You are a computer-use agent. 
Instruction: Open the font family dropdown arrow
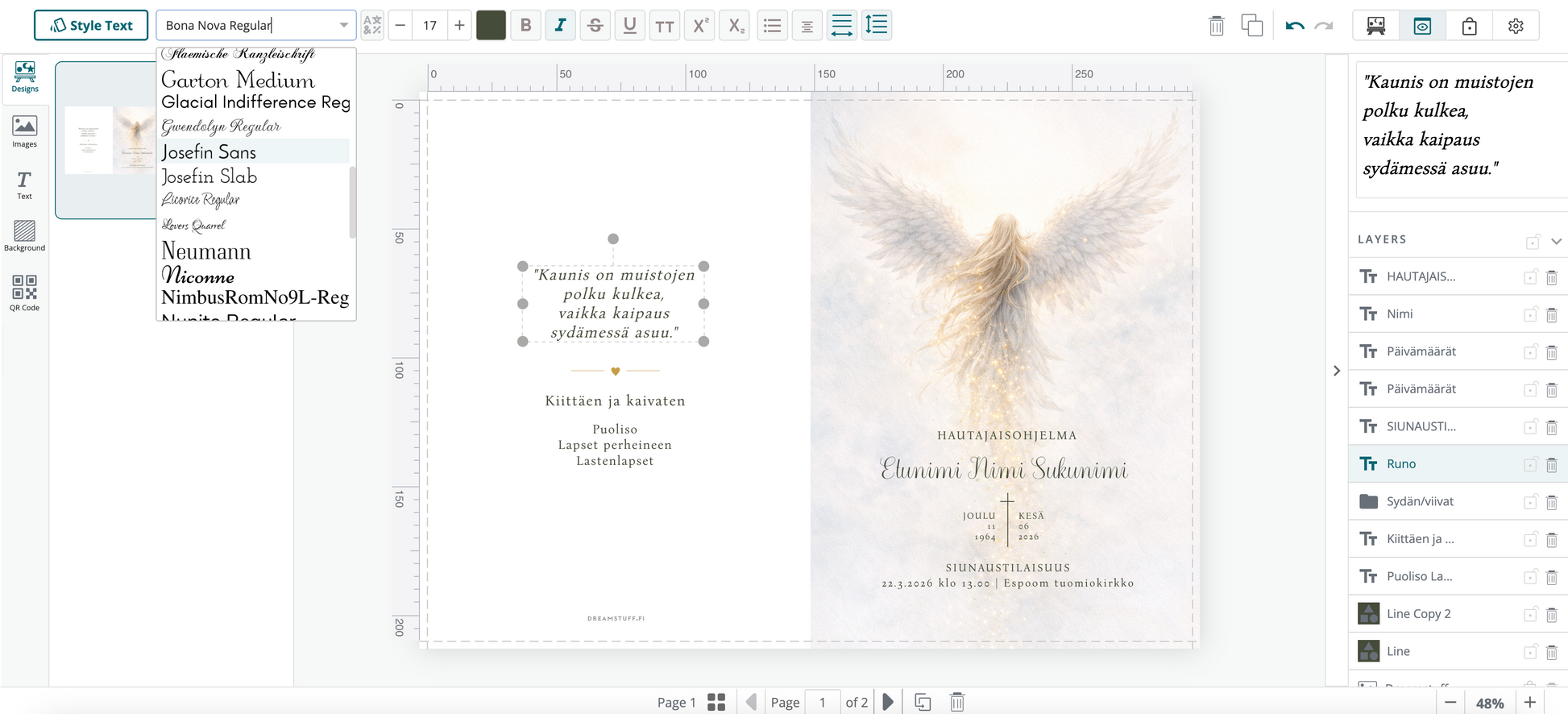click(344, 25)
